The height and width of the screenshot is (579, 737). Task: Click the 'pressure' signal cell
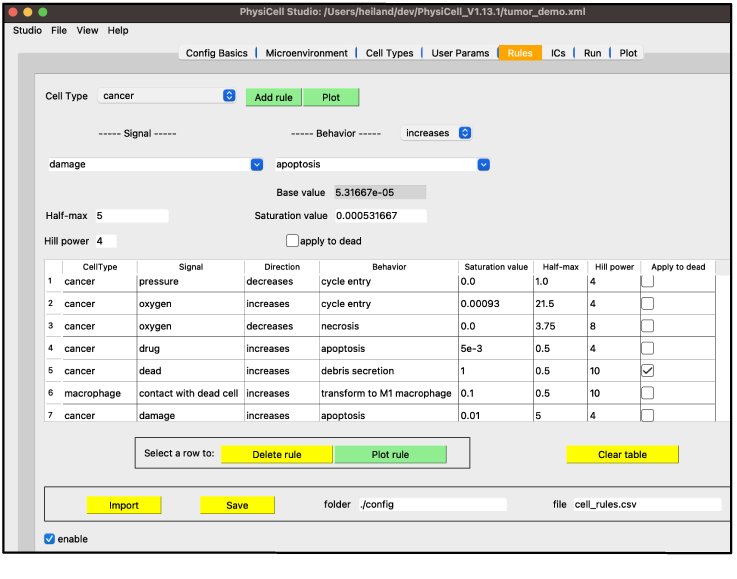point(190,282)
